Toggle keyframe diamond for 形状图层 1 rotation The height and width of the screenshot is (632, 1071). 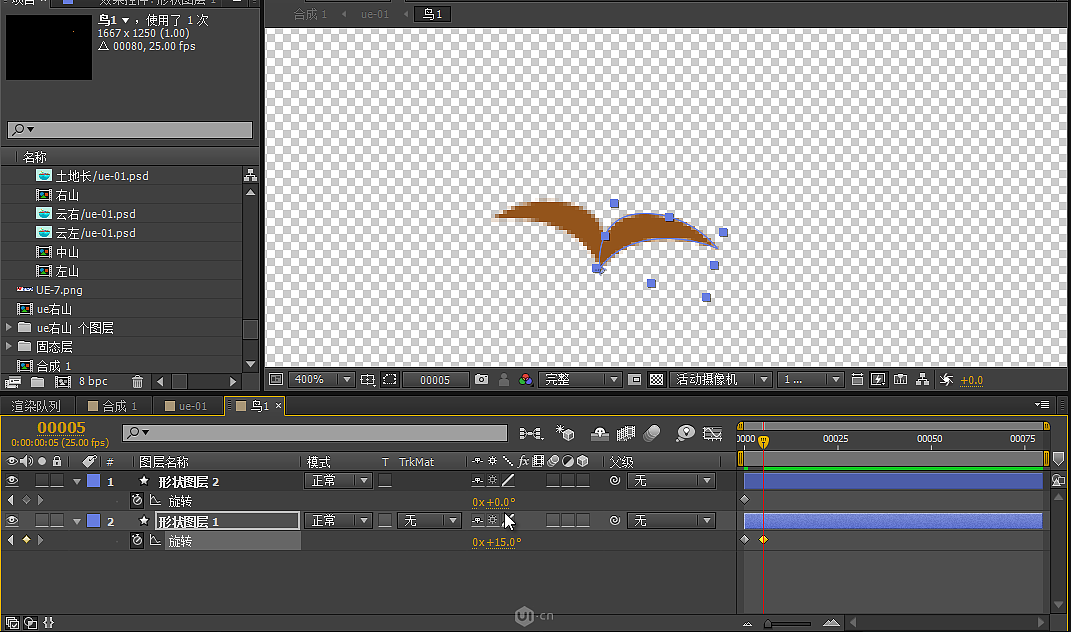tap(26, 540)
